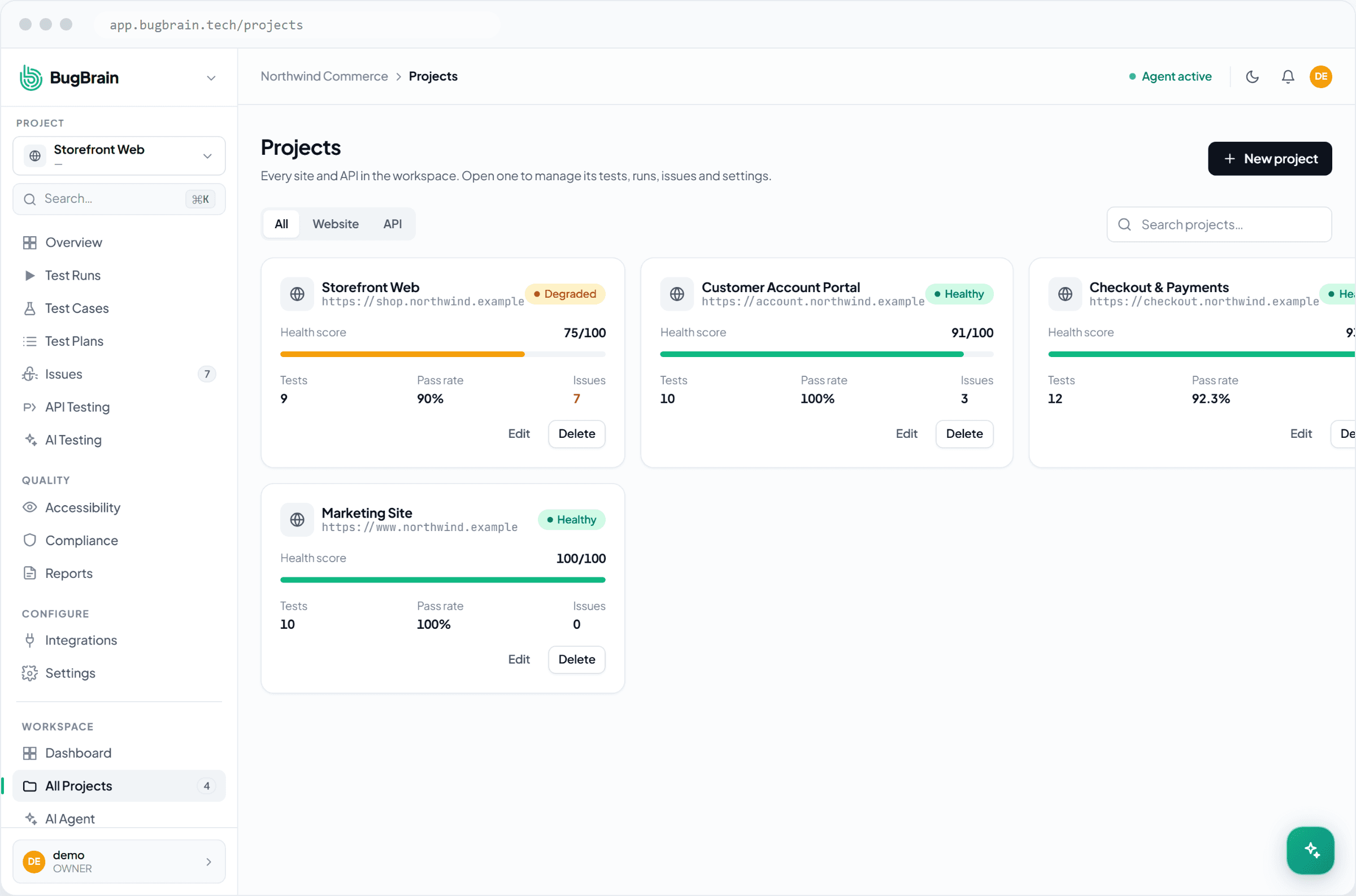
Task: Click the globe icon on Storefront Web card
Action: click(x=297, y=294)
